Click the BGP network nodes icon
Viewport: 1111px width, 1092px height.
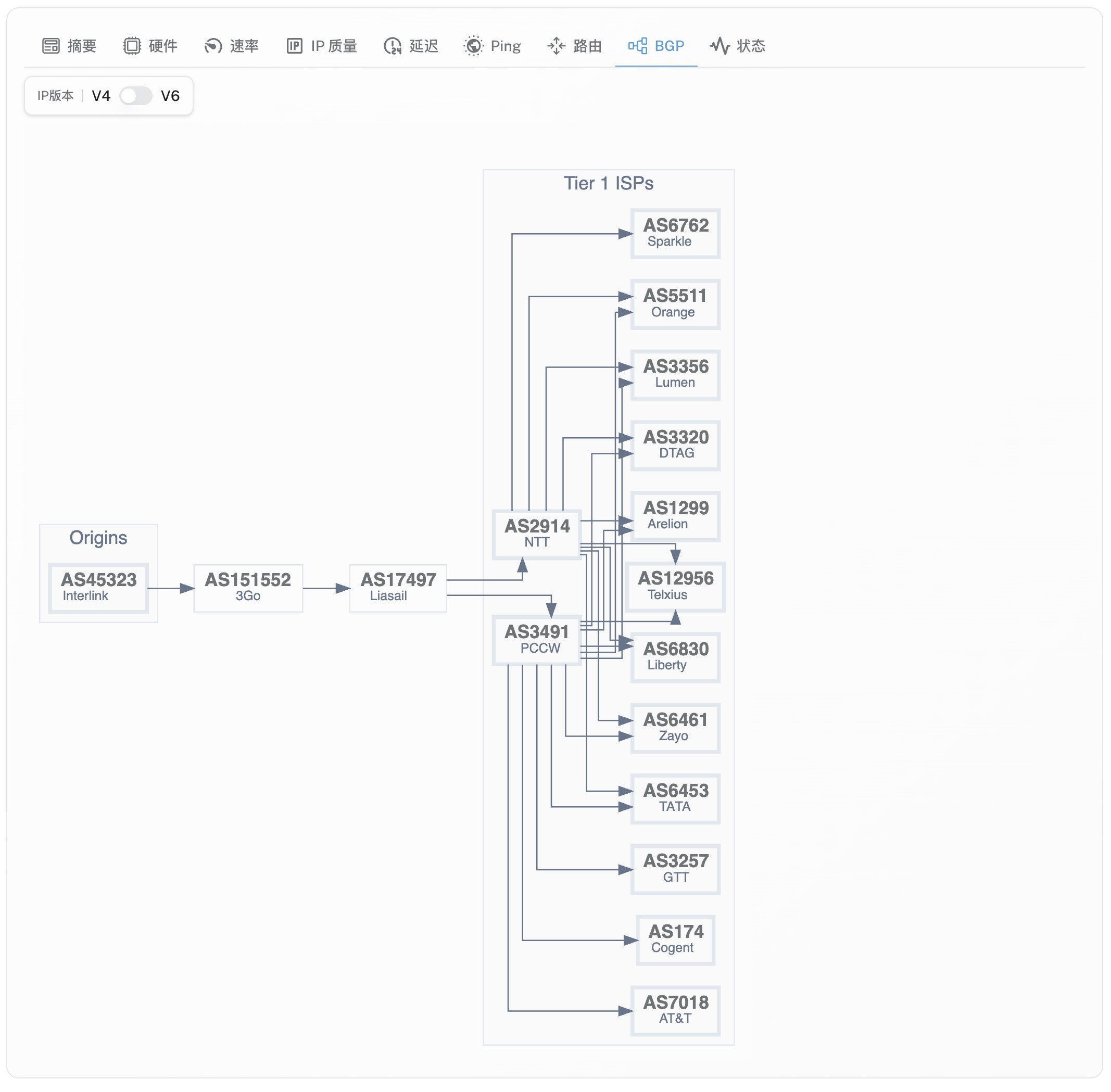[638, 46]
